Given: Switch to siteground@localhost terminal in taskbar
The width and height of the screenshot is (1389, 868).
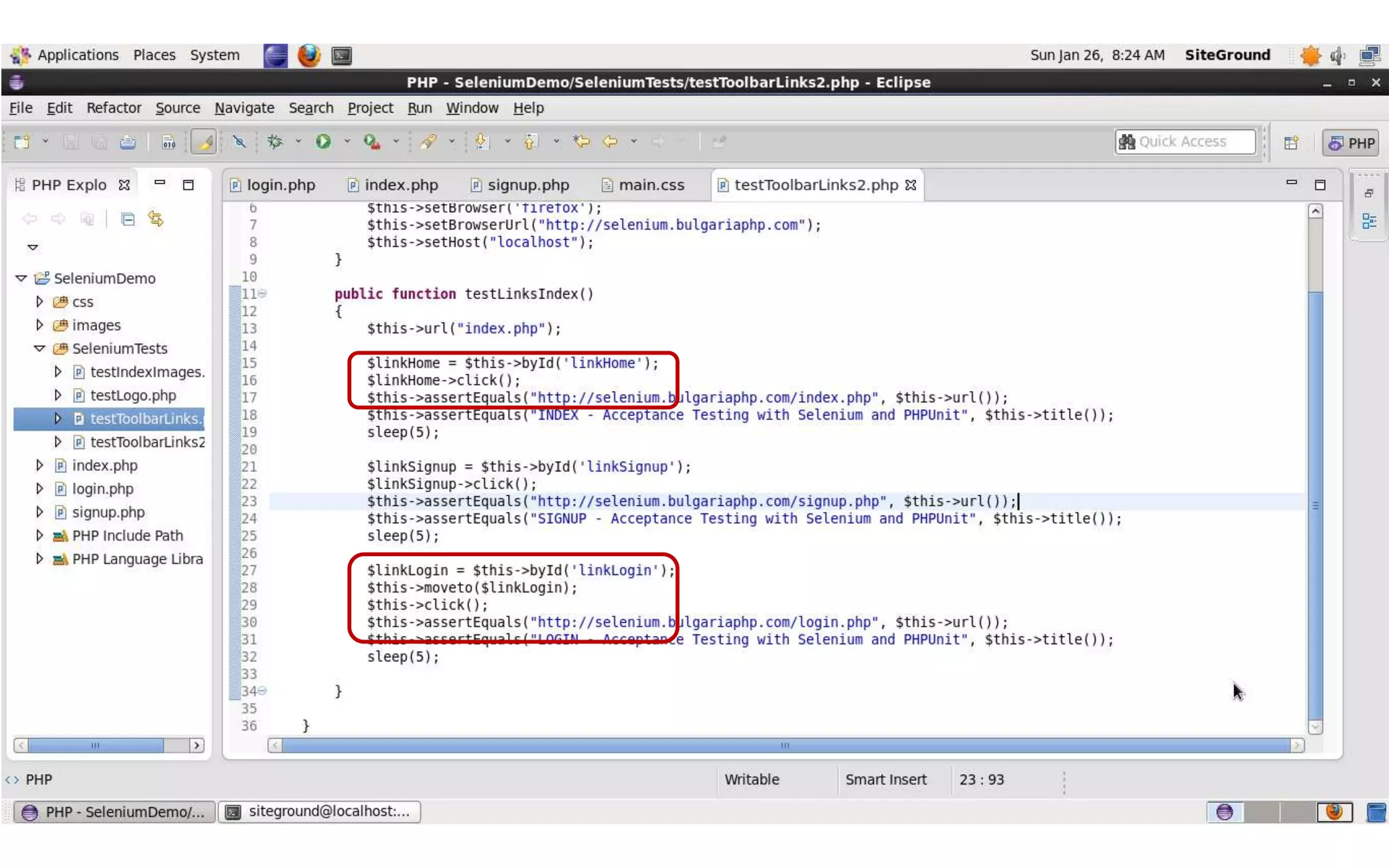Looking at the screenshot, I should click(x=319, y=812).
